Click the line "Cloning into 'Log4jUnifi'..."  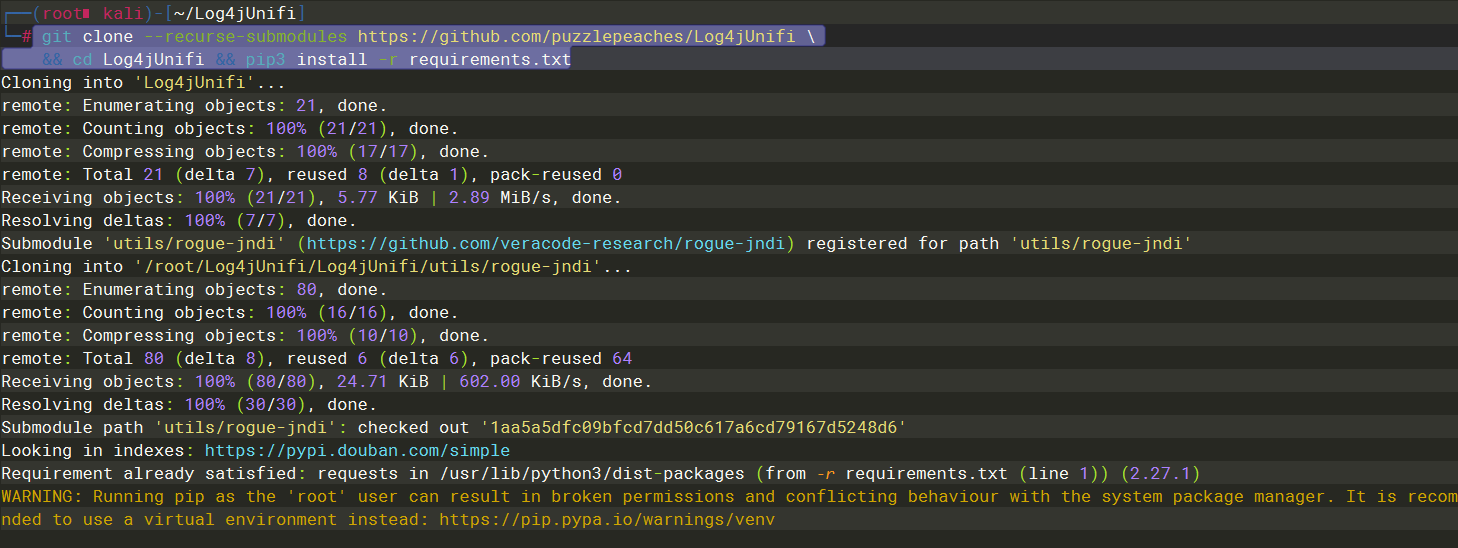point(143,83)
